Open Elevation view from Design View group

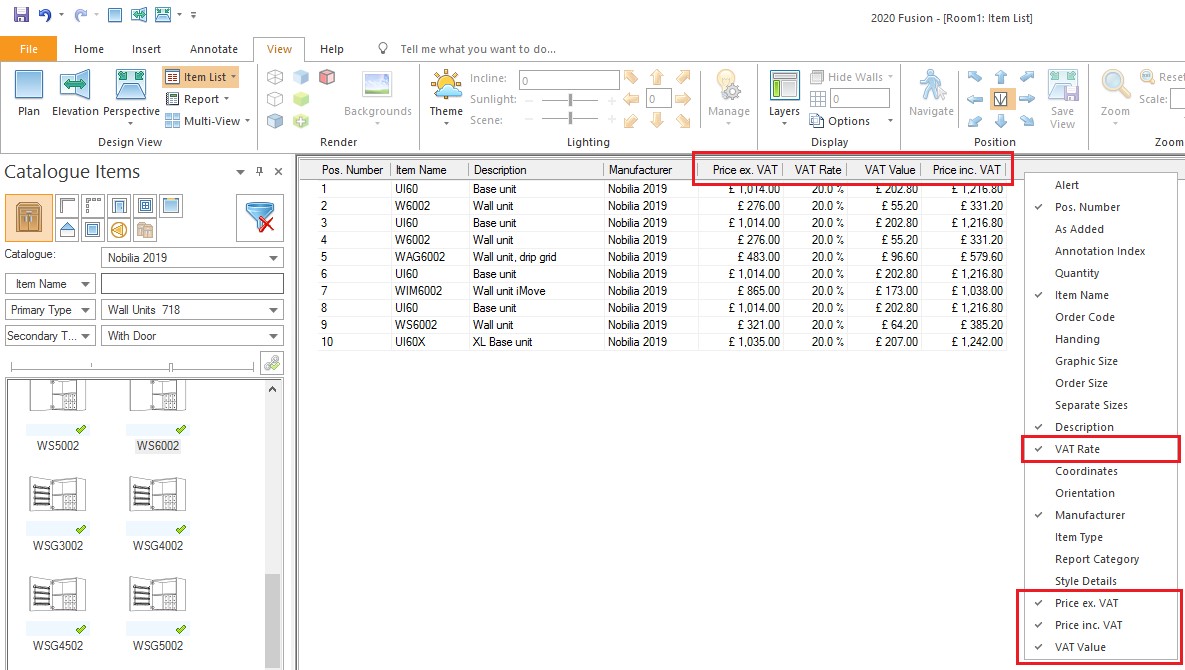point(75,94)
